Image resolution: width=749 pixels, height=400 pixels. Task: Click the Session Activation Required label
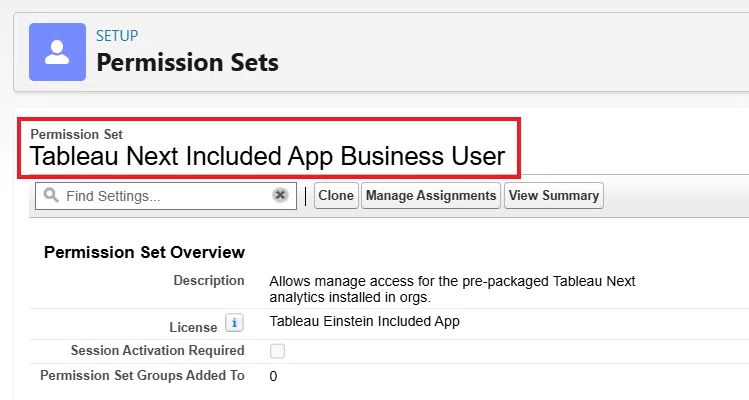[x=158, y=350]
